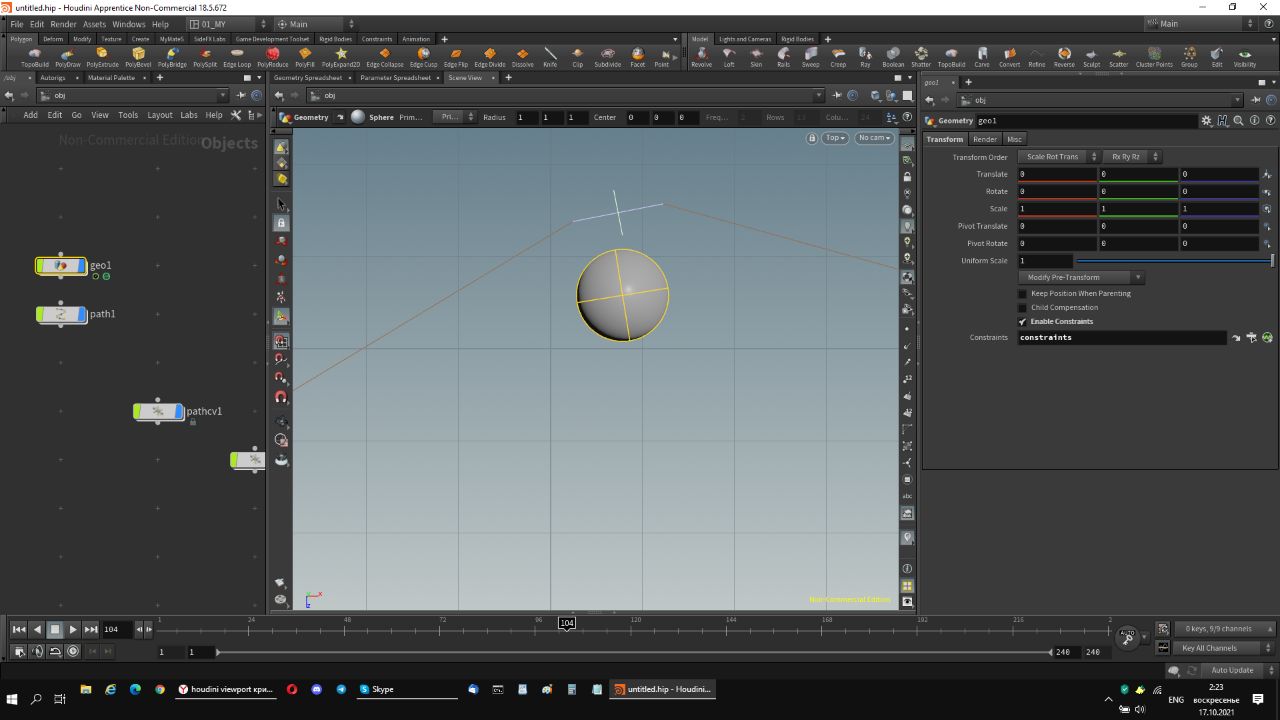Open the Render menu in the menu bar
The height and width of the screenshot is (720, 1280).
[x=63, y=24]
